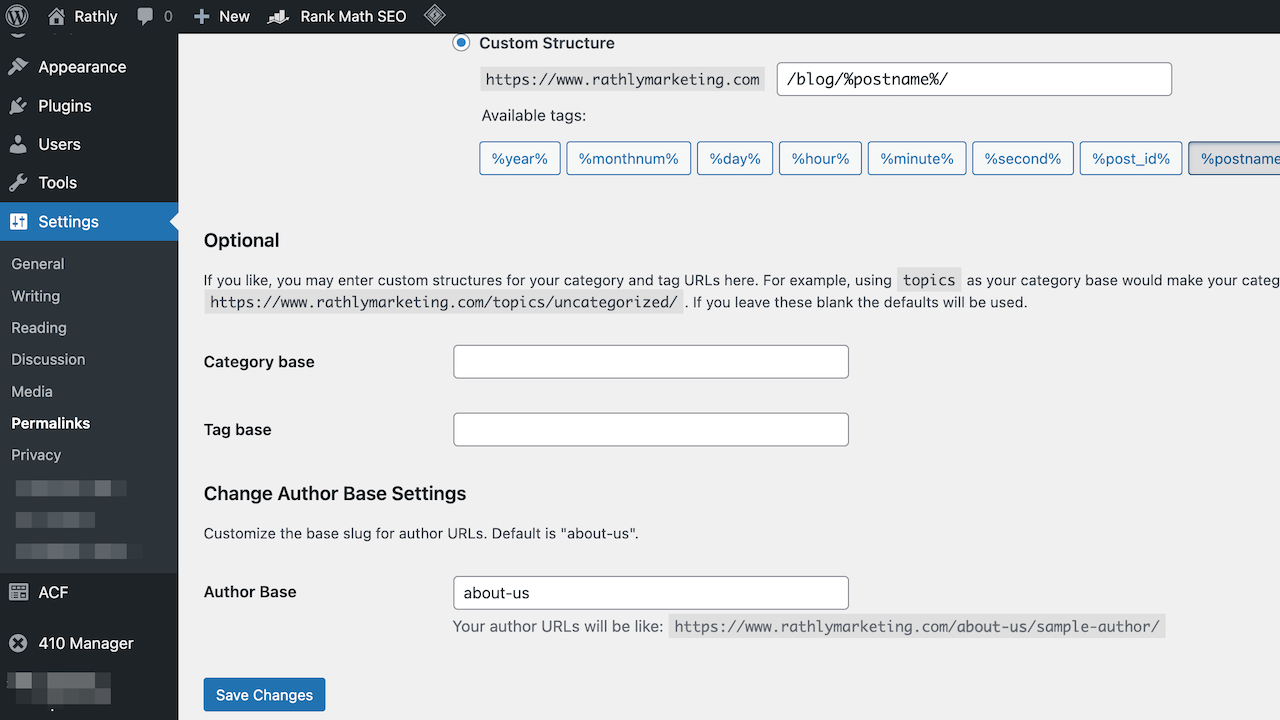This screenshot has height=720, width=1280.
Task: Click inside the Author Base input field
Action: pos(650,592)
